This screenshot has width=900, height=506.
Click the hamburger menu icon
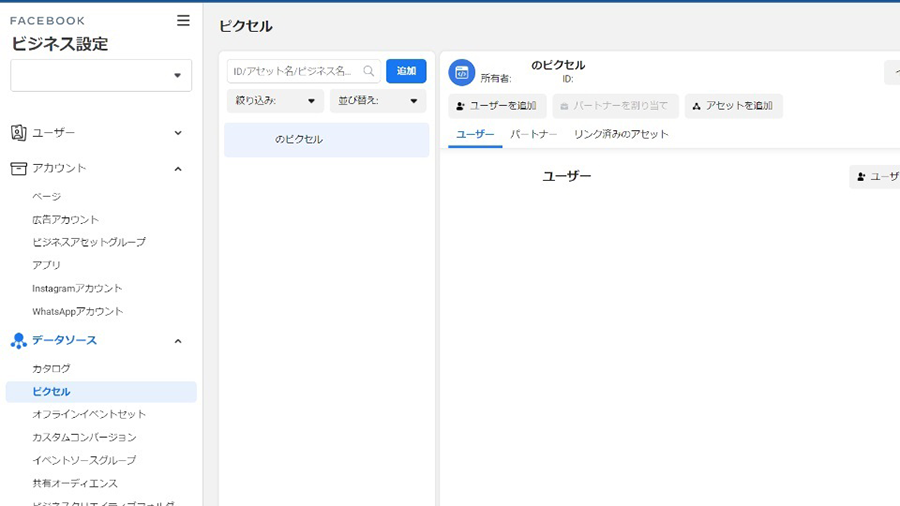tap(183, 21)
